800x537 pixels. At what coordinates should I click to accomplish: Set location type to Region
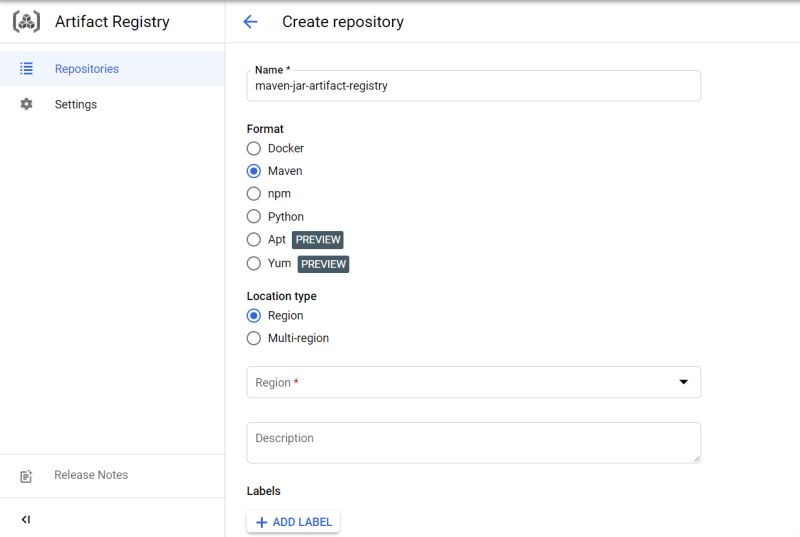pyautogui.click(x=254, y=316)
